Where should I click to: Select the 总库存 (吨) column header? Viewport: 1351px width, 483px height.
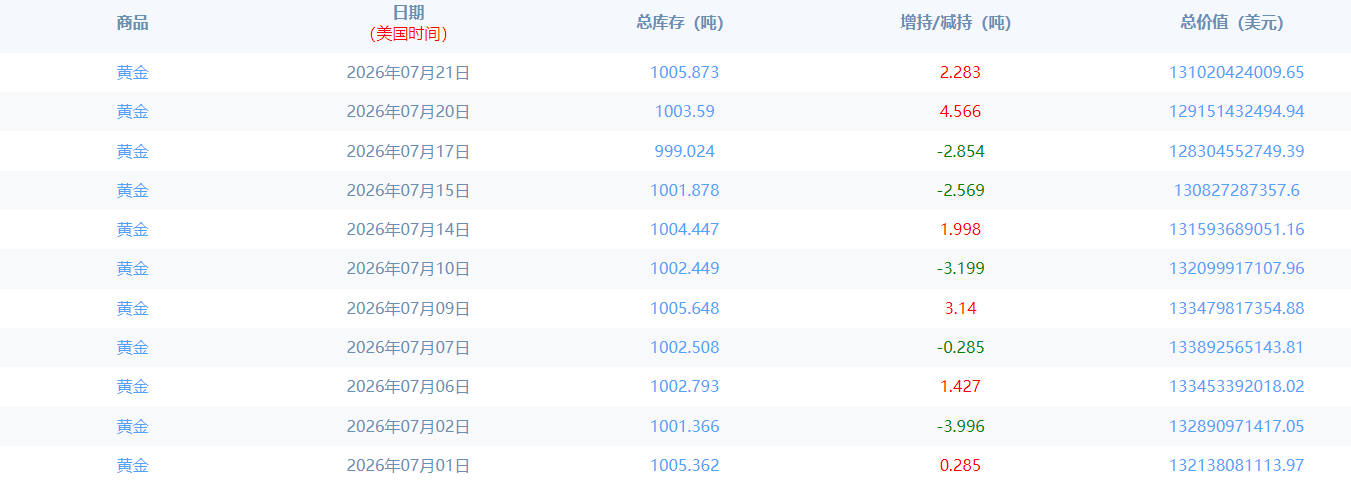[x=680, y=22]
